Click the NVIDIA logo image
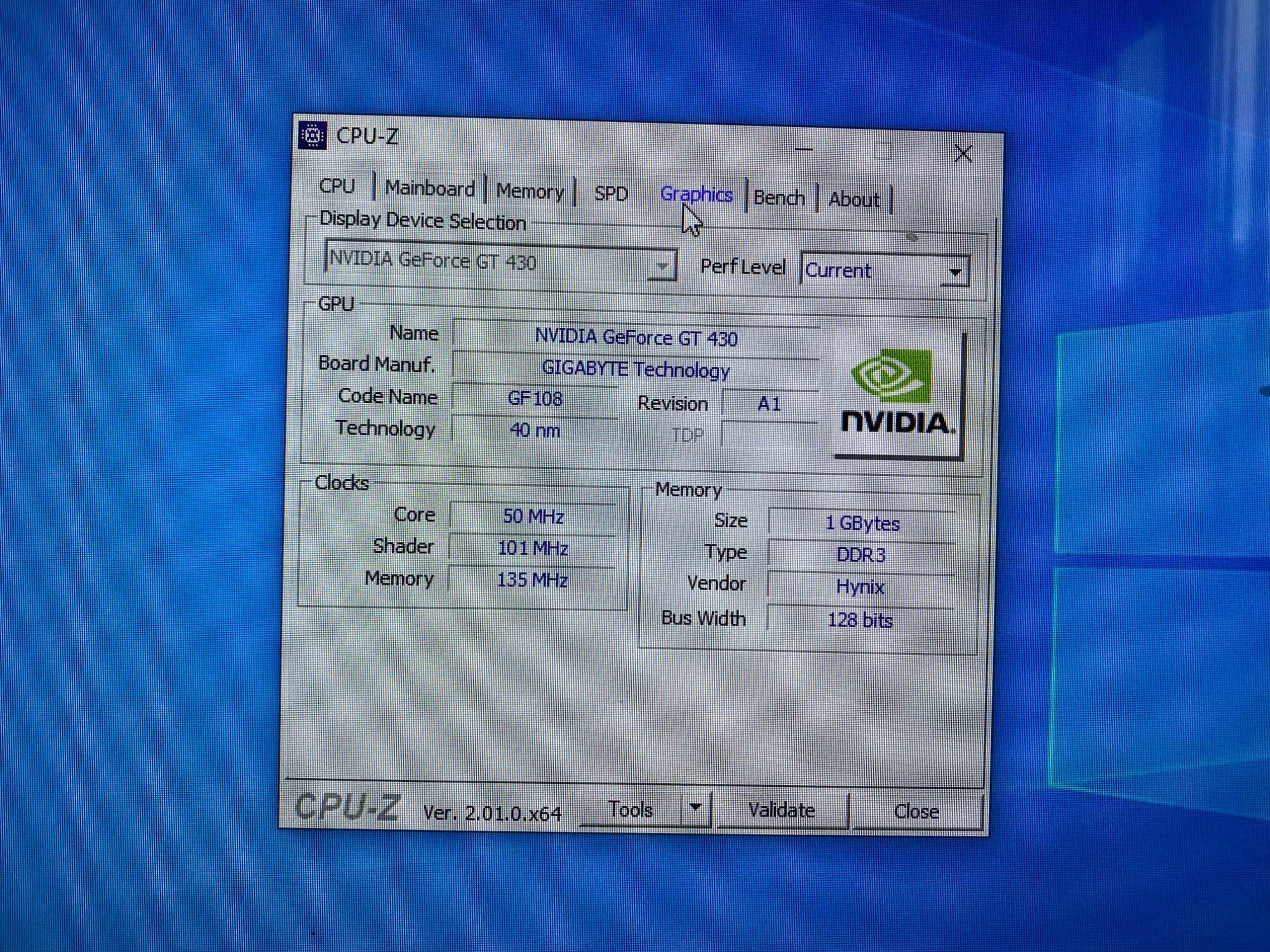 tap(899, 394)
